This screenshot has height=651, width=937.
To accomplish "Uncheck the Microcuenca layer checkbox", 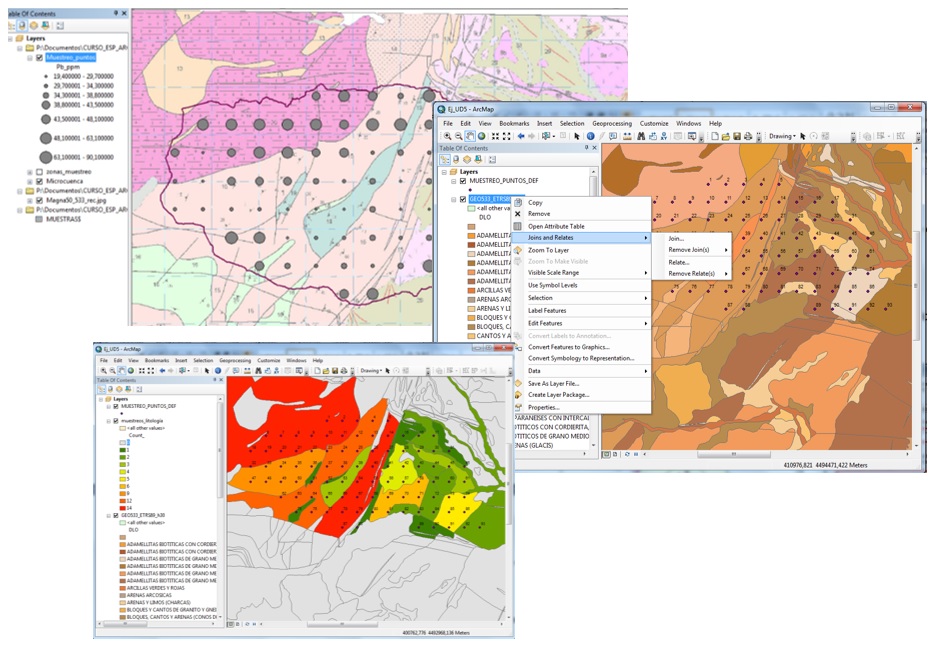I will click(40, 182).
